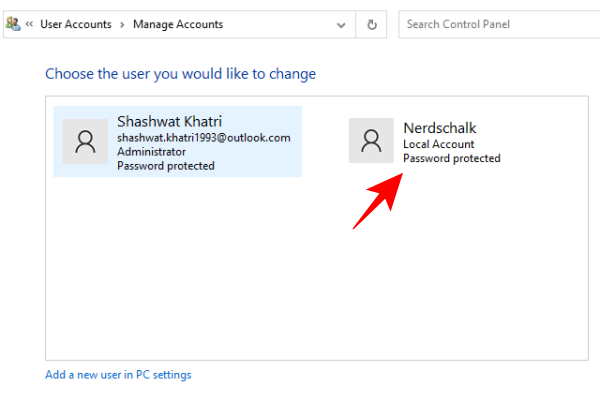Select the Shashwat Khatri account name

(169, 122)
